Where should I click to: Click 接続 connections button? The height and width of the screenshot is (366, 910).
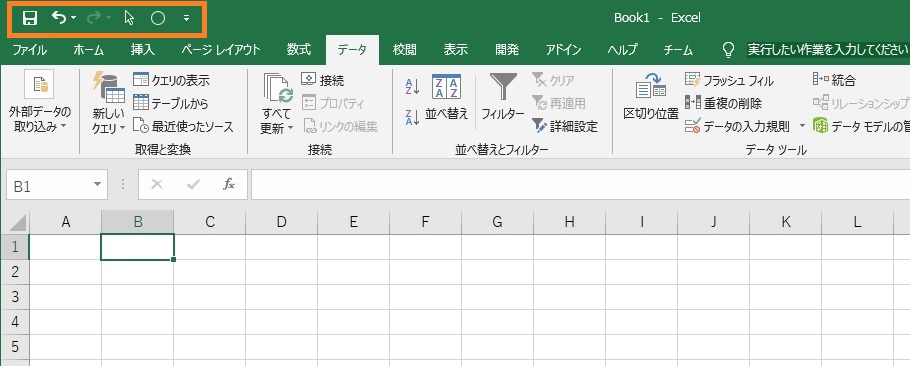pyautogui.click(x=323, y=80)
